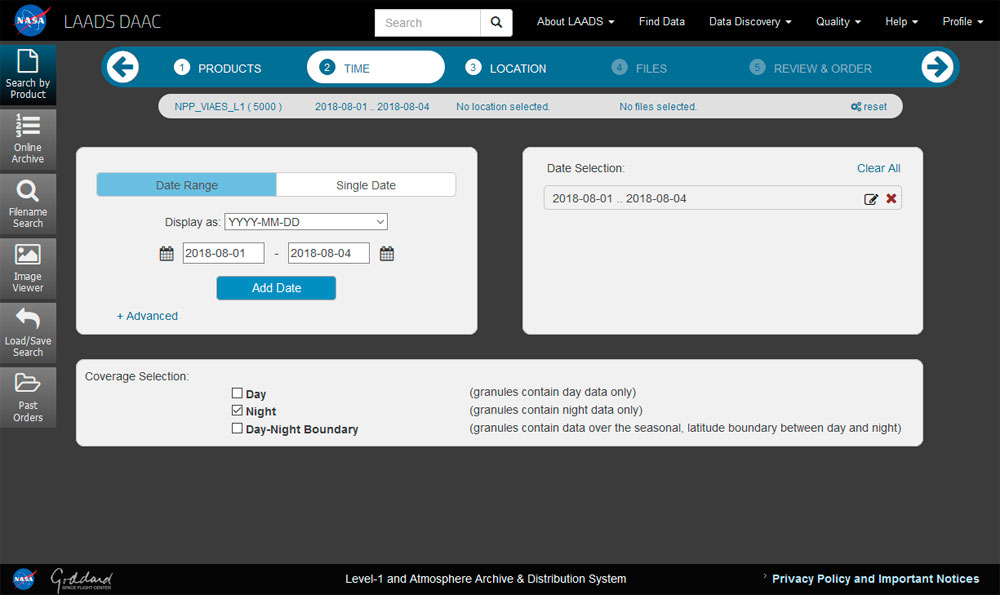Switch to Date Range tab
The width and height of the screenshot is (1000, 595).
(x=186, y=185)
